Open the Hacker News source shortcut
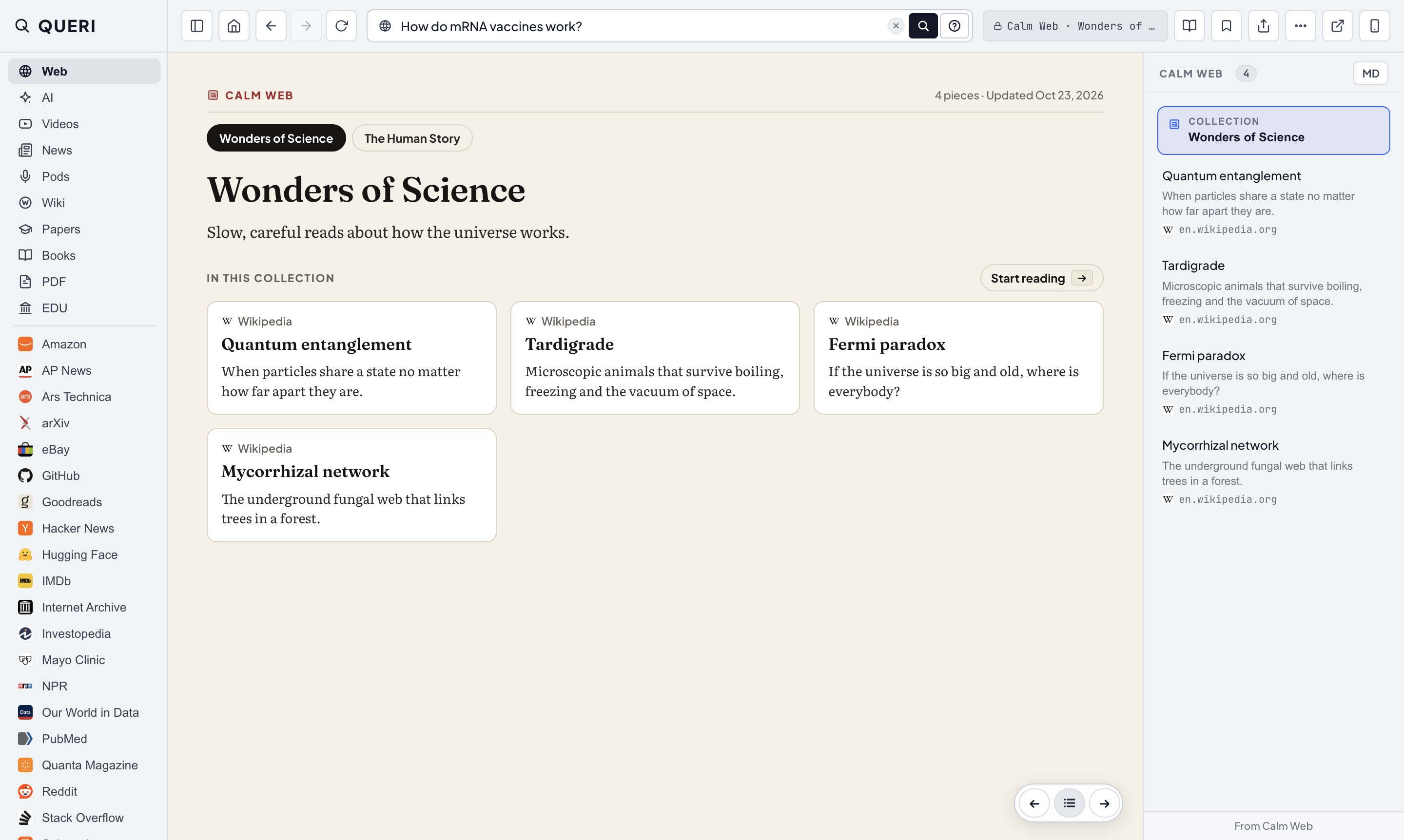The image size is (1404, 840). (84, 528)
